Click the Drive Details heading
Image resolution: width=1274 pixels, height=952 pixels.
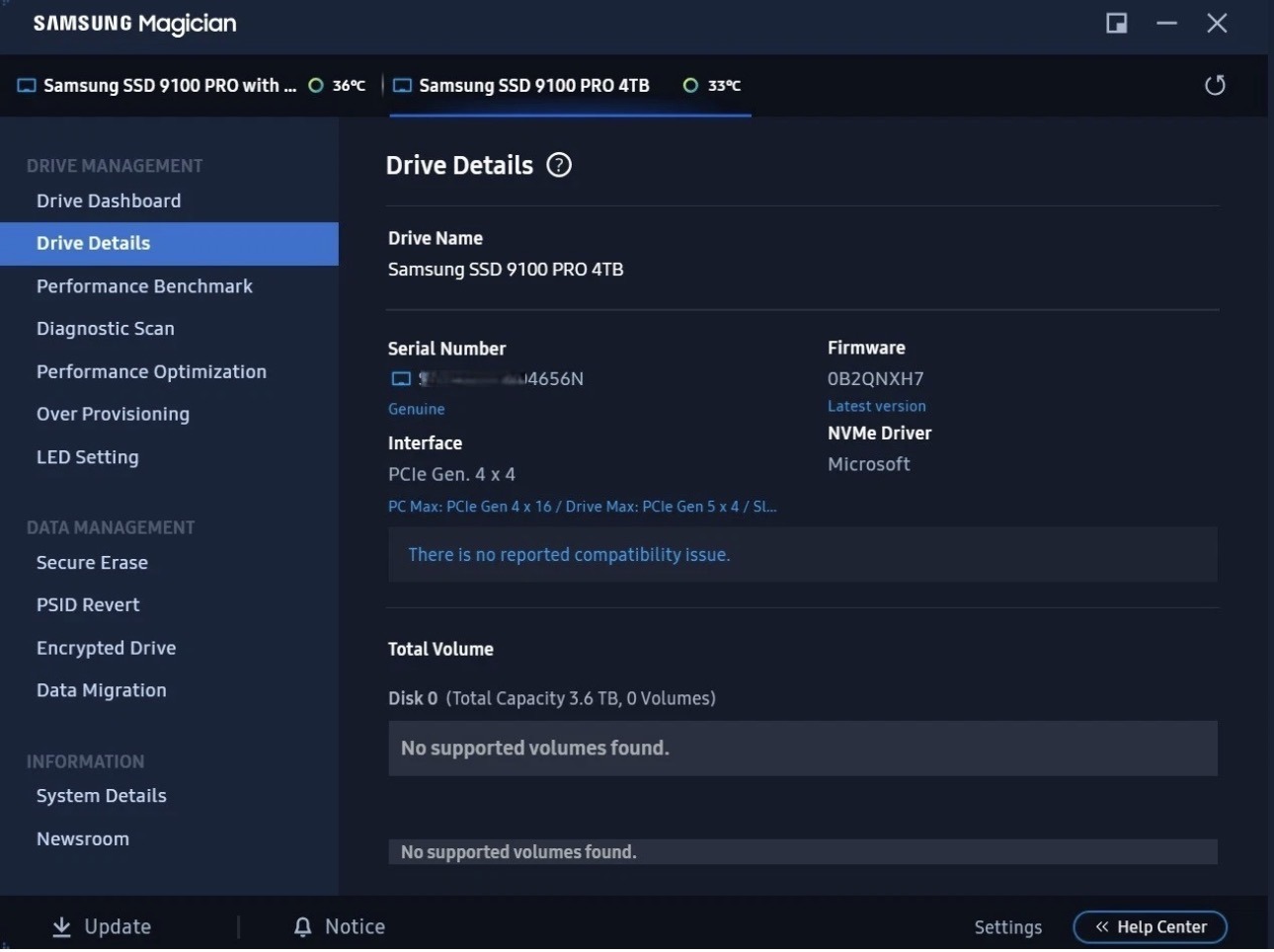tap(459, 165)
